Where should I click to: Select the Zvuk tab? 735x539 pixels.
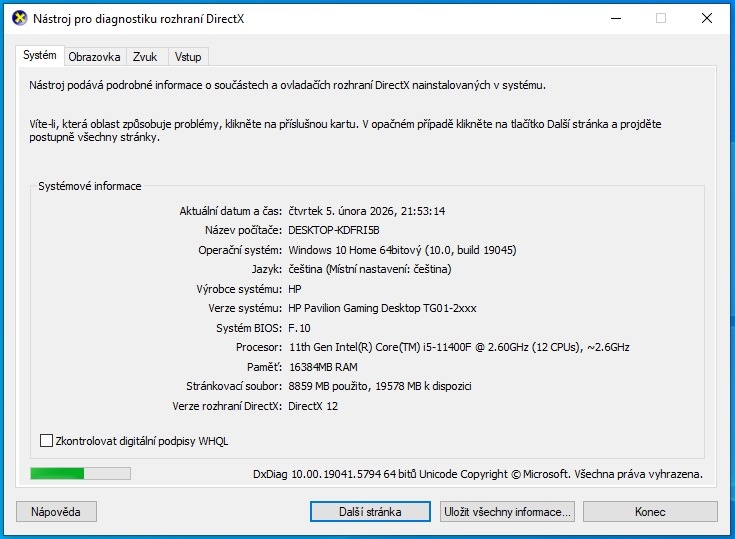coord(145,57)
